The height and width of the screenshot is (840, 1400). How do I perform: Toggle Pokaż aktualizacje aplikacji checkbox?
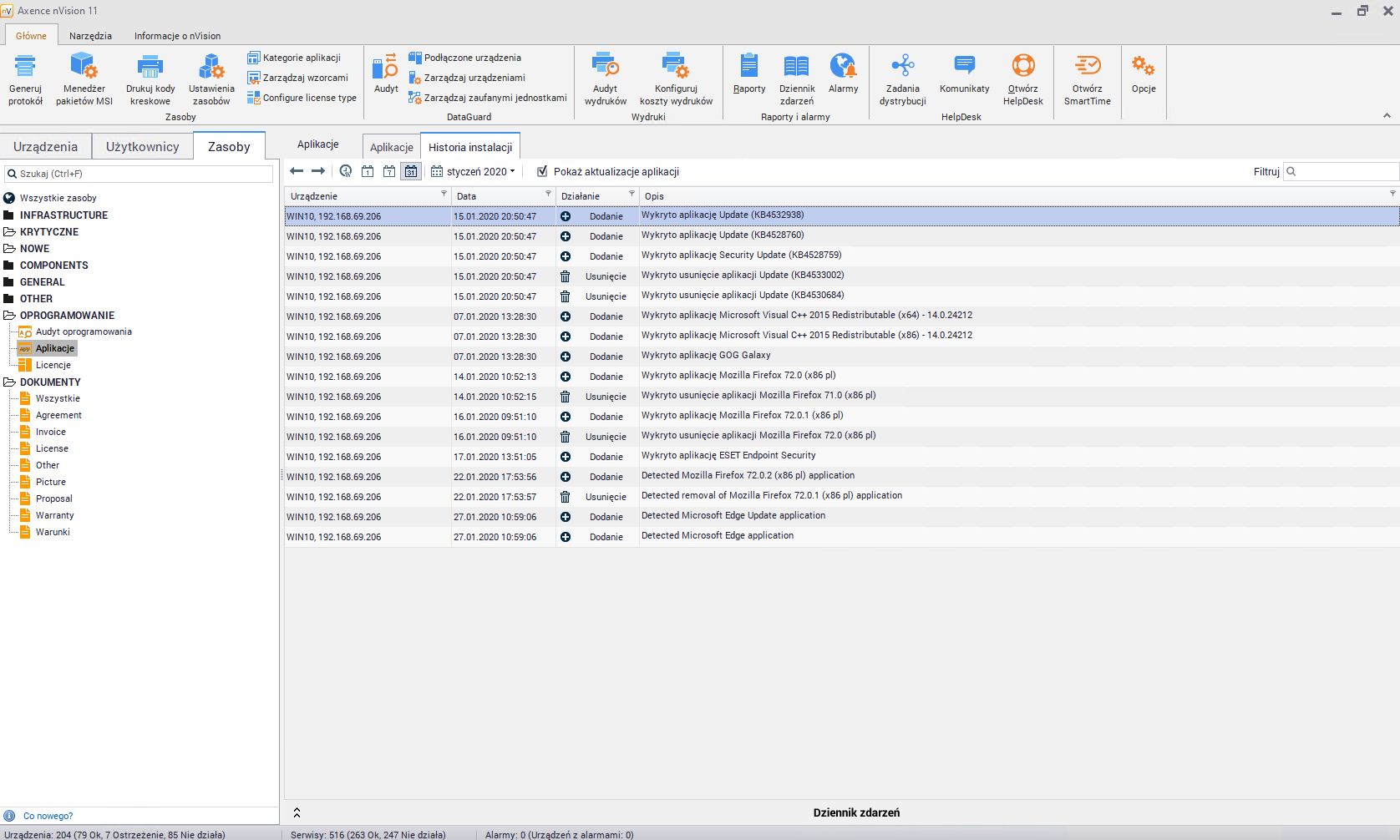click(x=542, y=171)
